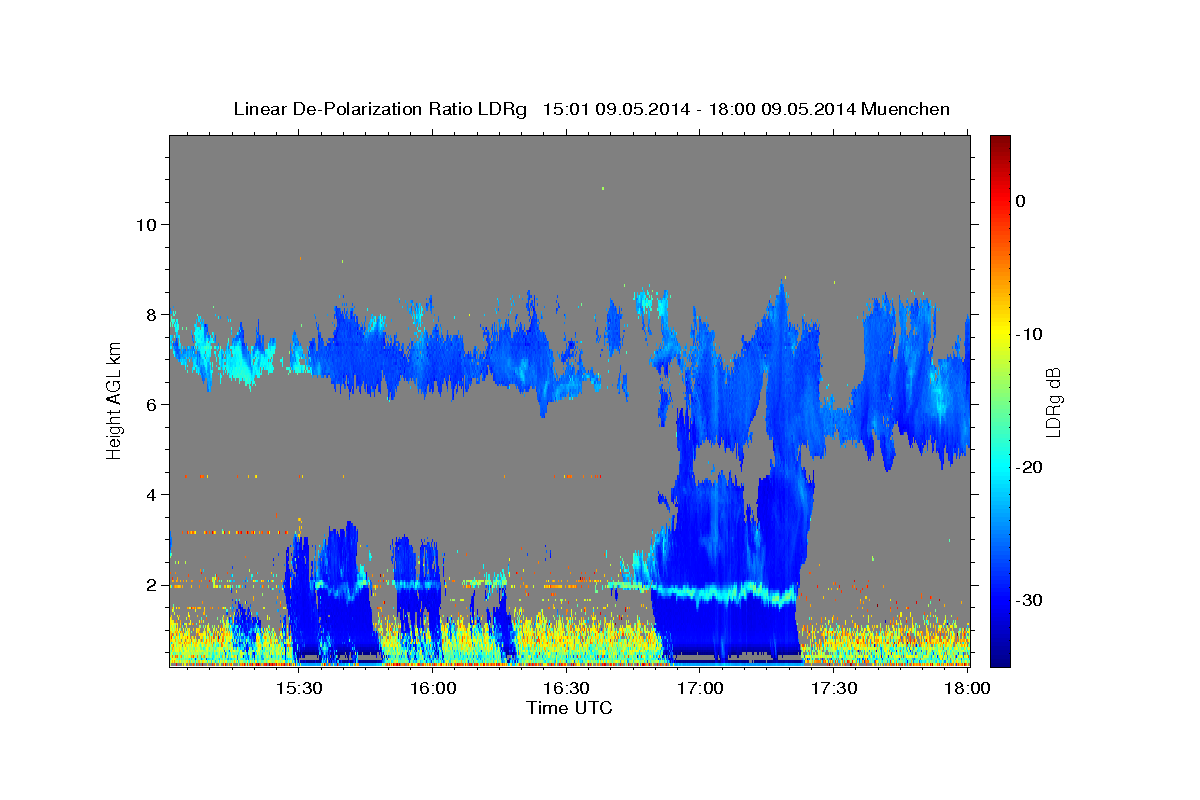
Task: Click the plot title 'Linear De-Polarization Ratio LDRg'
Action: pos(379,109)
